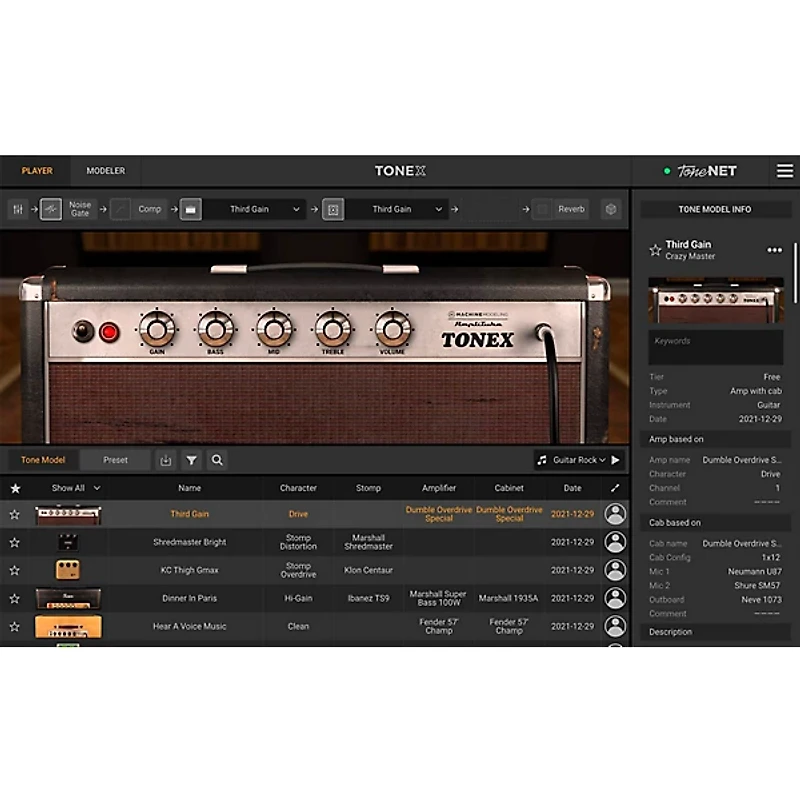The width and height of the screenshot is (800, 800).
Task: Click the ToneNET green status indicator
Action: pyautogui.click(x=667, y=171)
